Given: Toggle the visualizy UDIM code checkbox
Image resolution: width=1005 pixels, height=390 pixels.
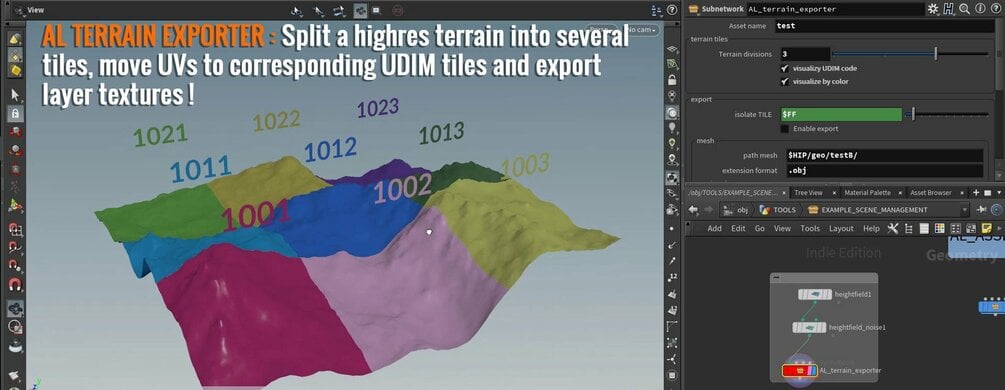Looking at the screenshot, I should (x=785, y=68).
